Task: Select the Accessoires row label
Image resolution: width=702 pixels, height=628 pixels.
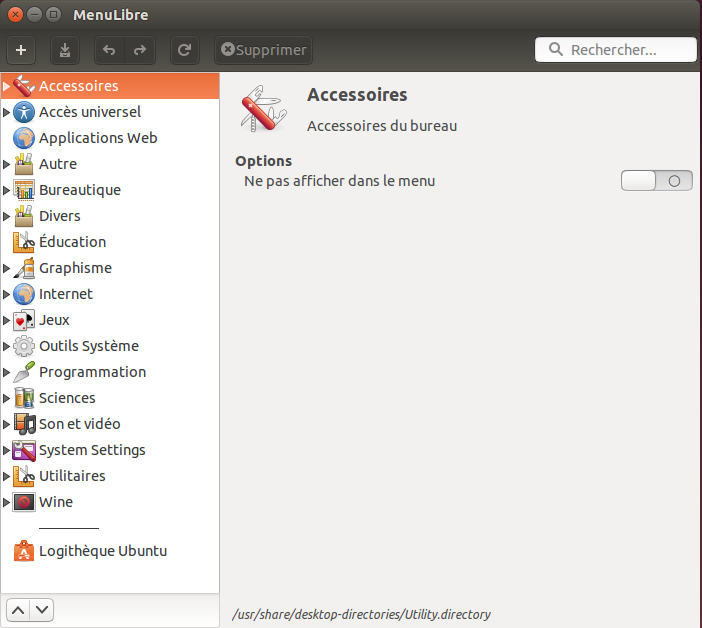Action: click(x=79, y=86)
